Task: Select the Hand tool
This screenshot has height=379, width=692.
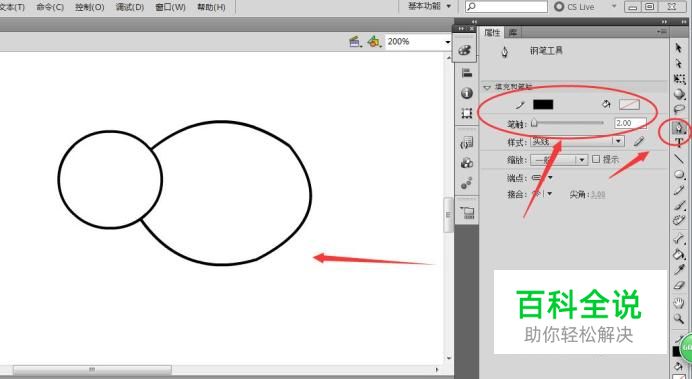Action: click(679, 303)
